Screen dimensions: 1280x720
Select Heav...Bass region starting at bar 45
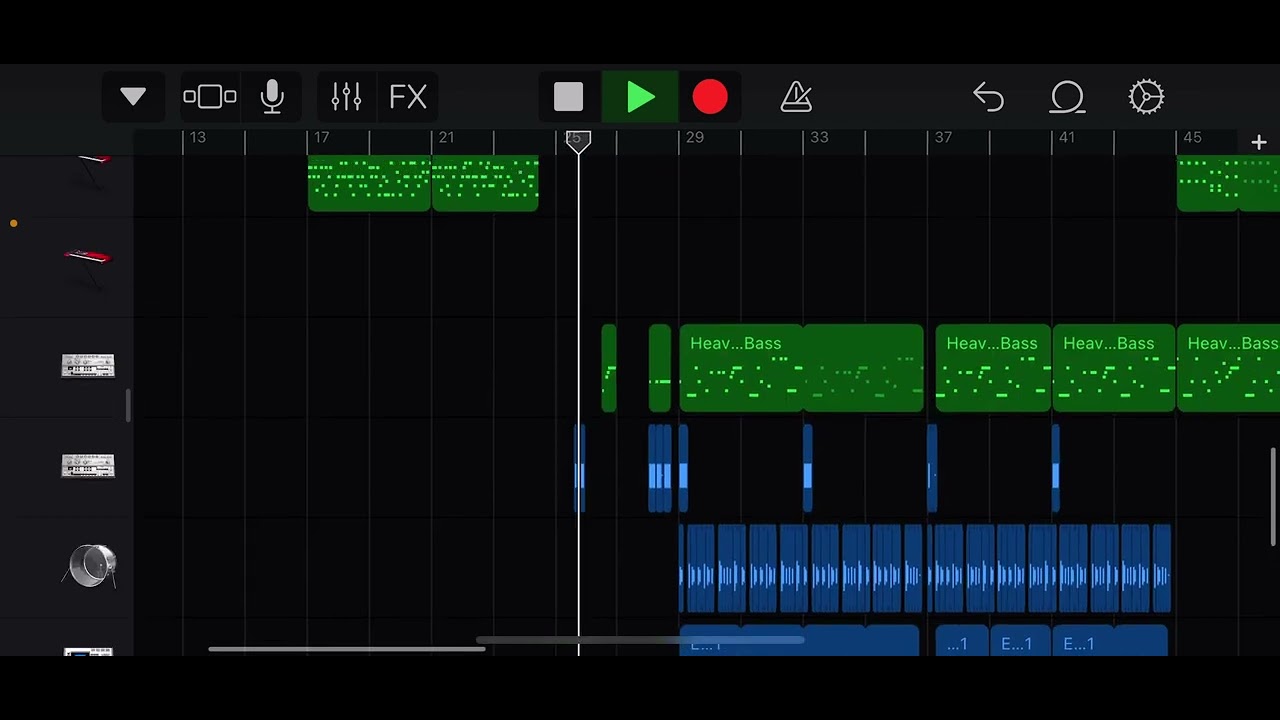click(x=1228, y=368)
